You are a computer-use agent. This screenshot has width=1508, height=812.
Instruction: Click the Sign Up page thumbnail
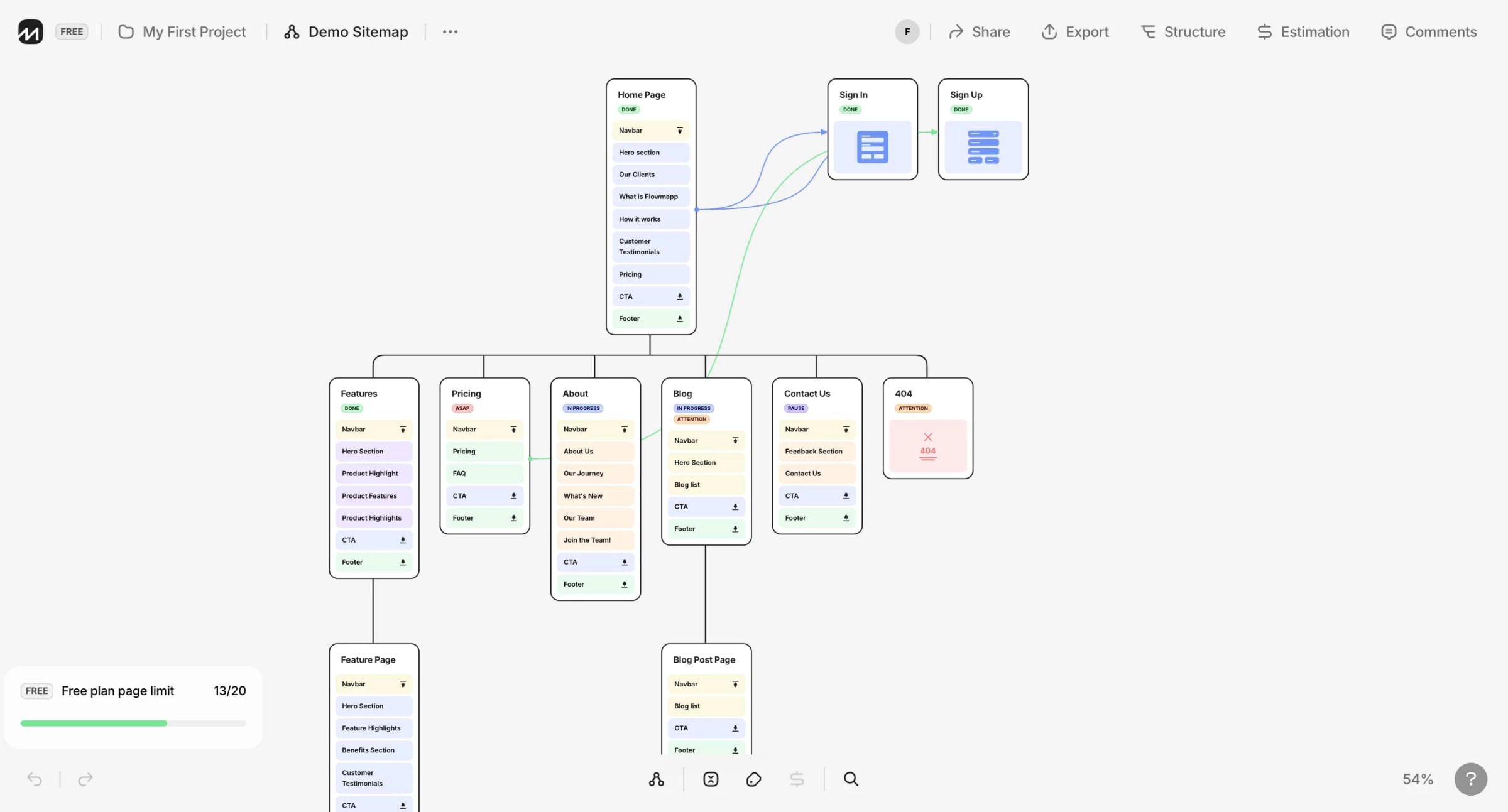(983, 147)
